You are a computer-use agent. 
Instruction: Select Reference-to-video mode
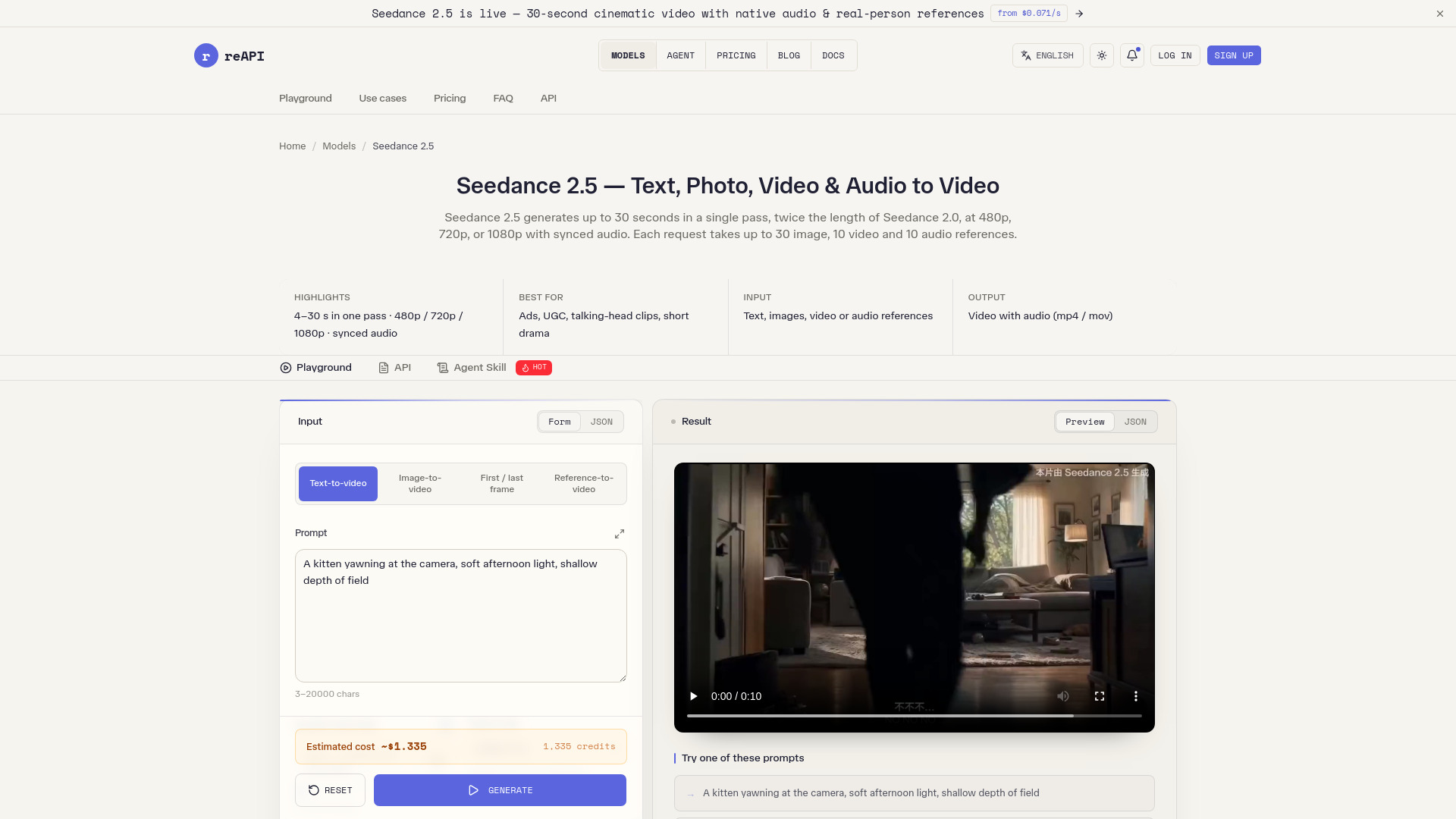tap(584, 484)
